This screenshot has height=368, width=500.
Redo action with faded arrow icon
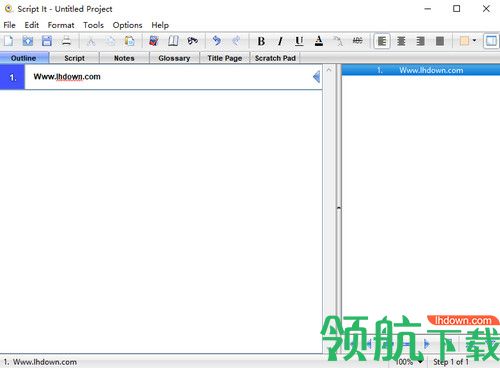click(x=236, y=41)
